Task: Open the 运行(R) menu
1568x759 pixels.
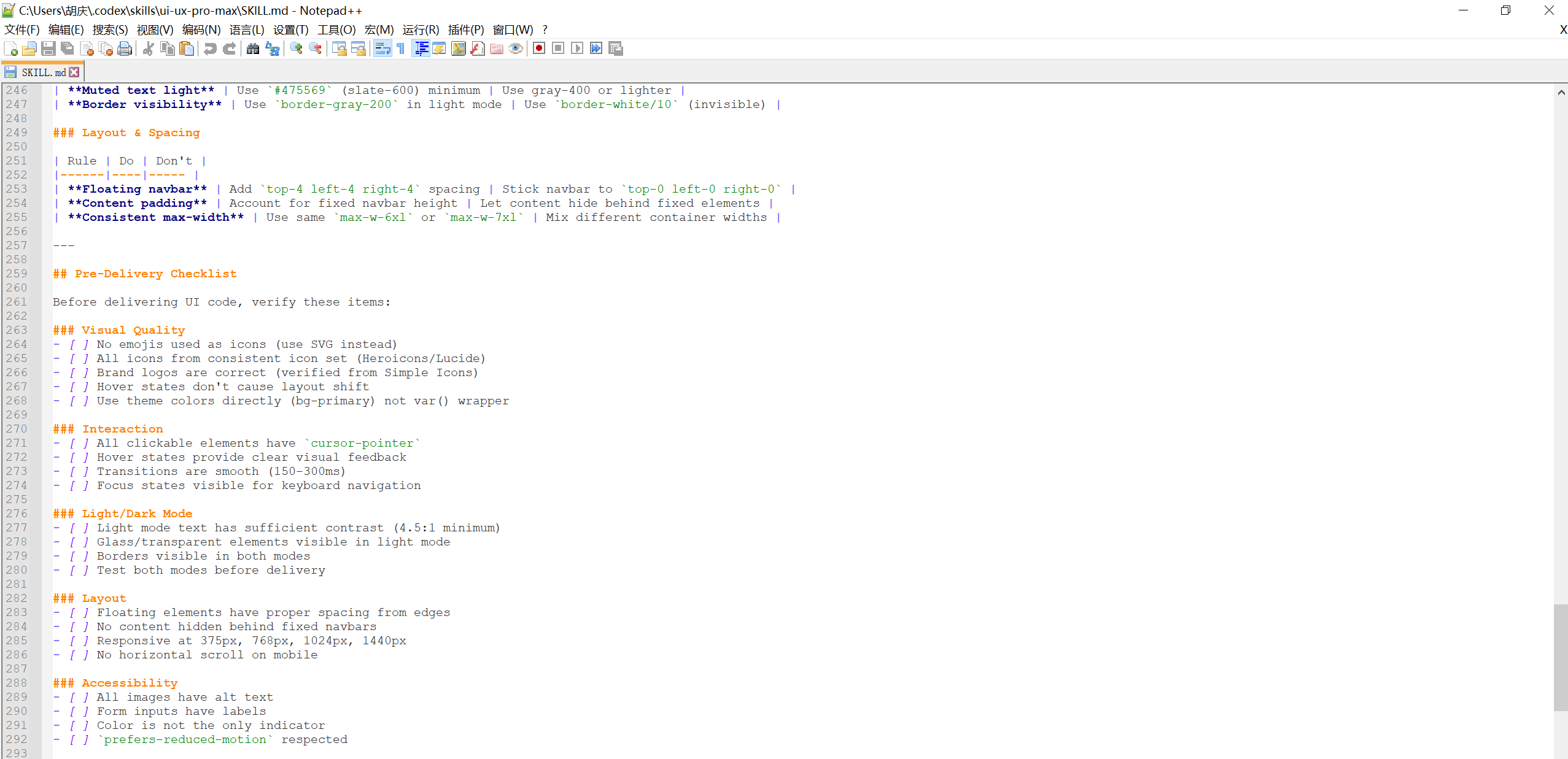Action: pyautogui.click(x=421, y=29)
